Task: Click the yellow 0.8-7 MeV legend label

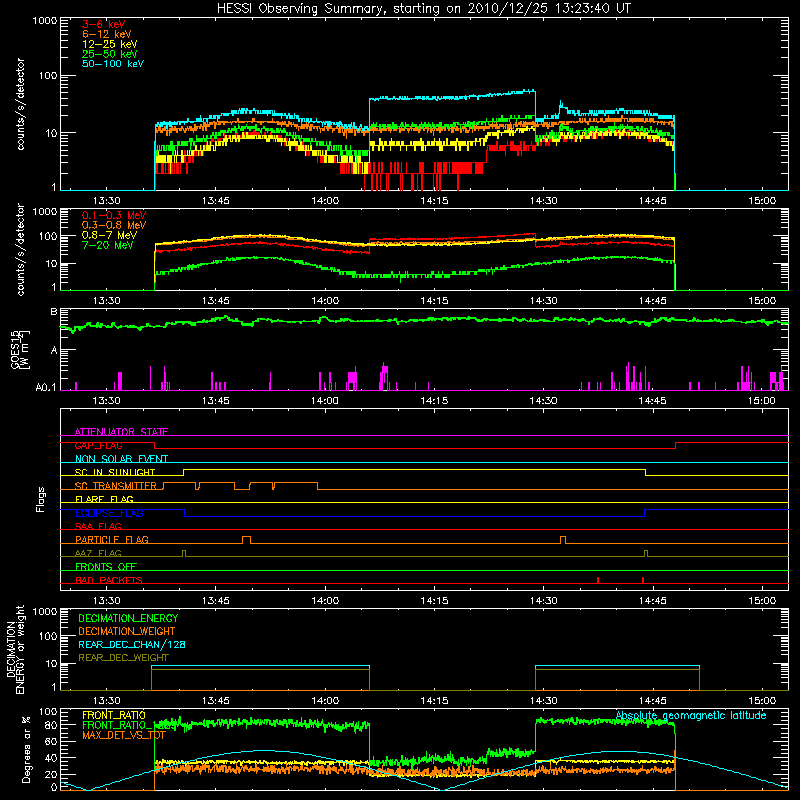Action: point(109,235)
